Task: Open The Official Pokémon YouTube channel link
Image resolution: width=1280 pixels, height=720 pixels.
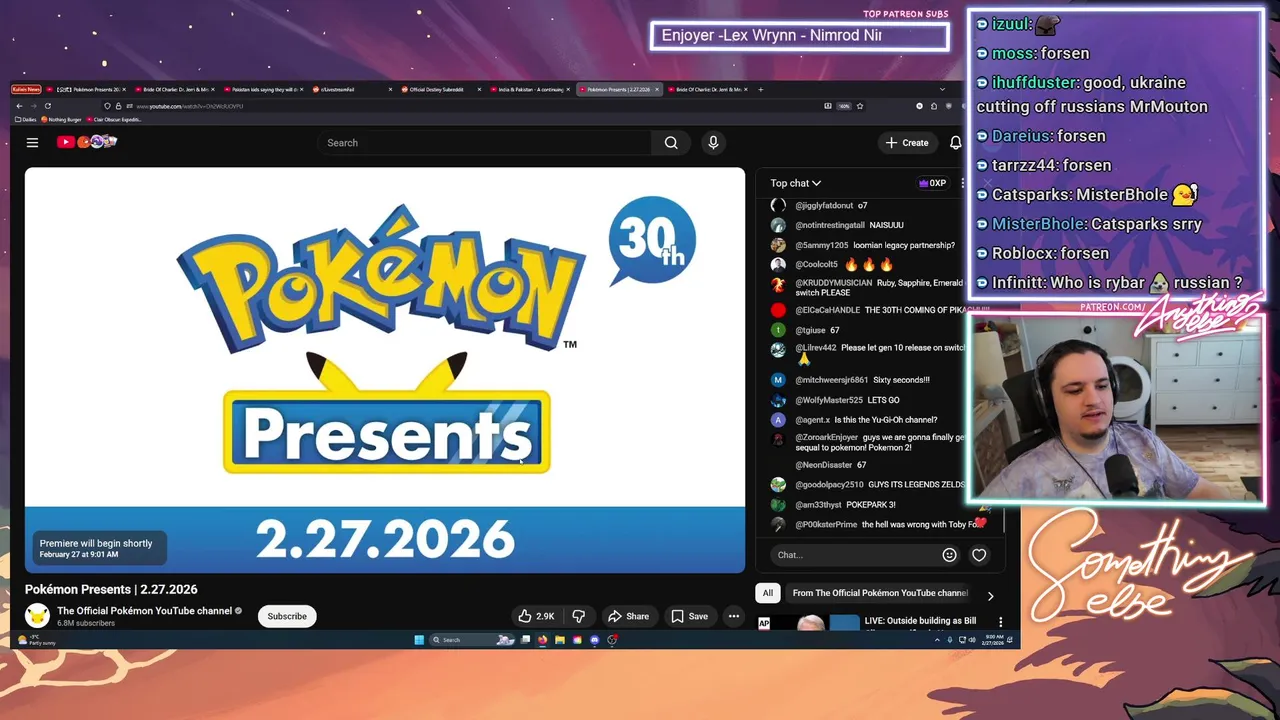Action: 144,611
